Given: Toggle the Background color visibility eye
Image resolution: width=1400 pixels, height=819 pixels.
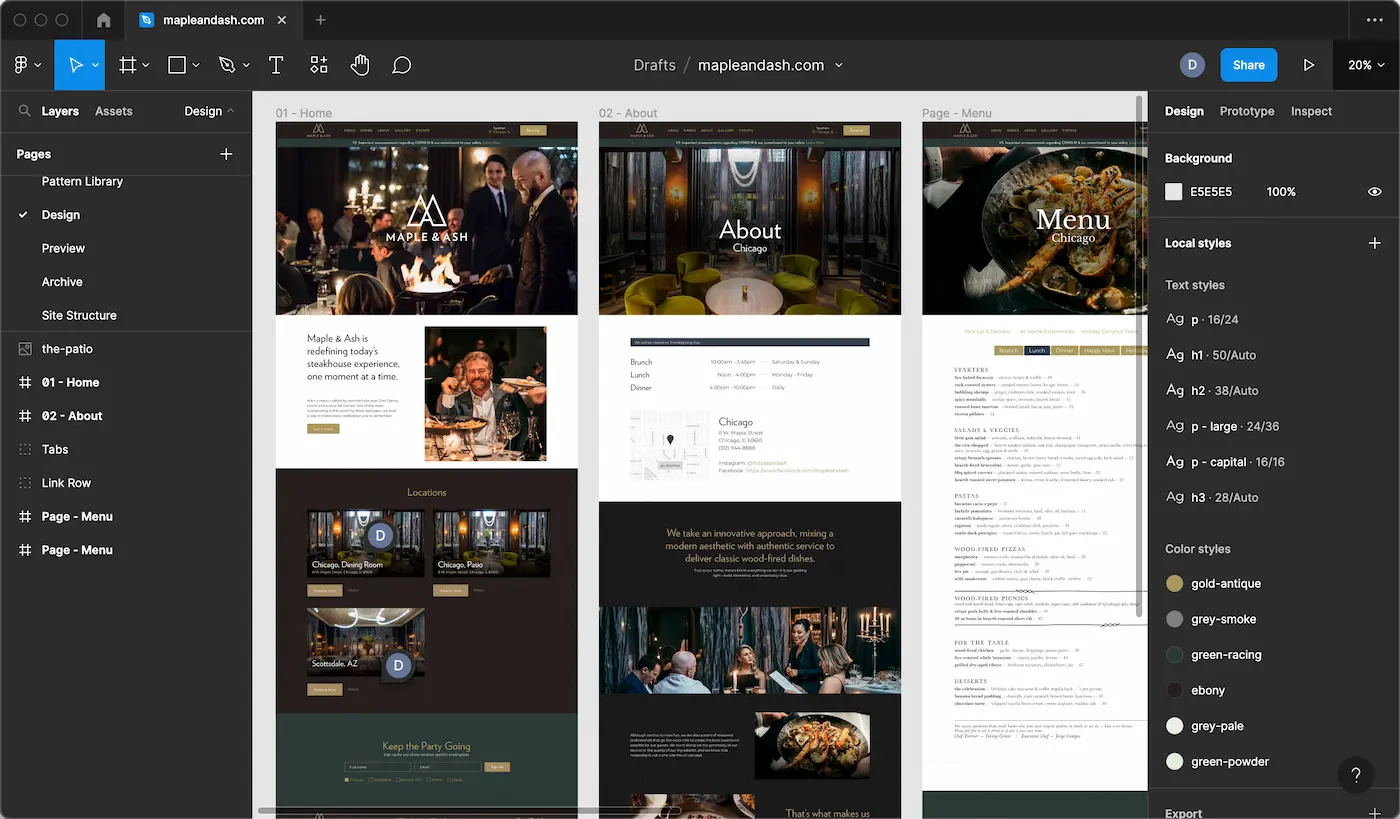Looking at the screenshot, I should 1375,192.
